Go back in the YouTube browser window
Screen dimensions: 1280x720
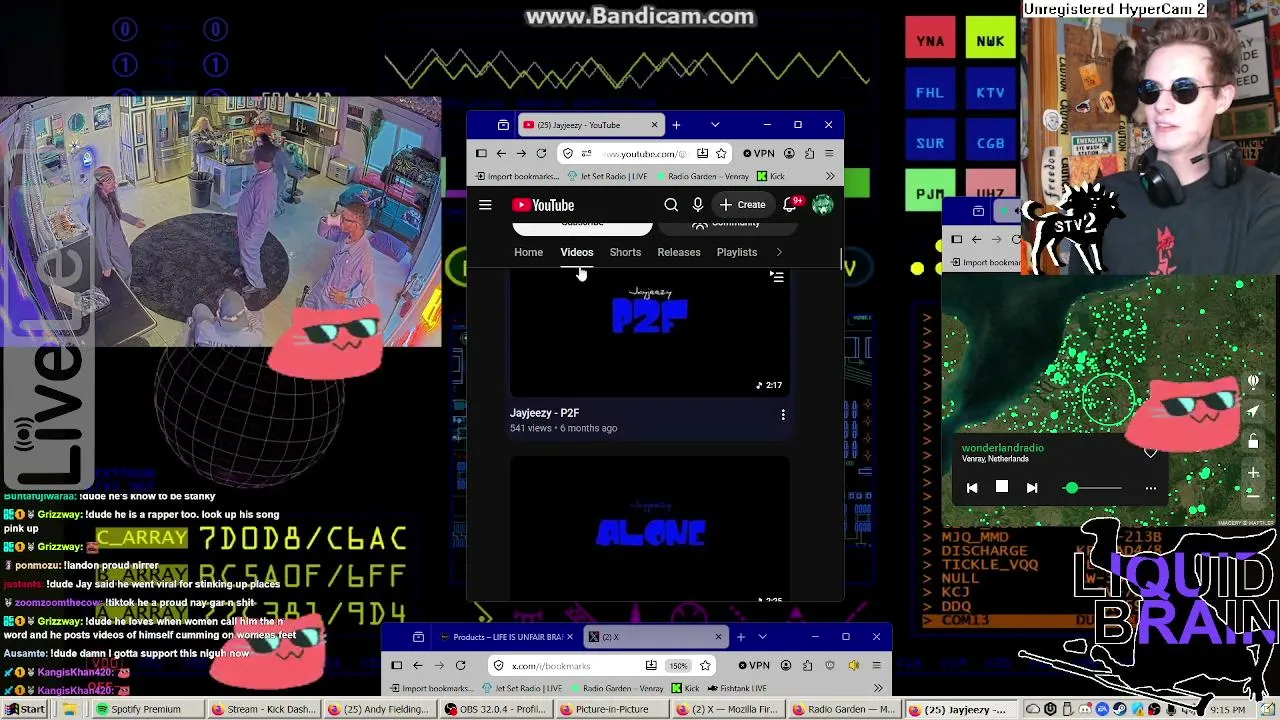501,153
